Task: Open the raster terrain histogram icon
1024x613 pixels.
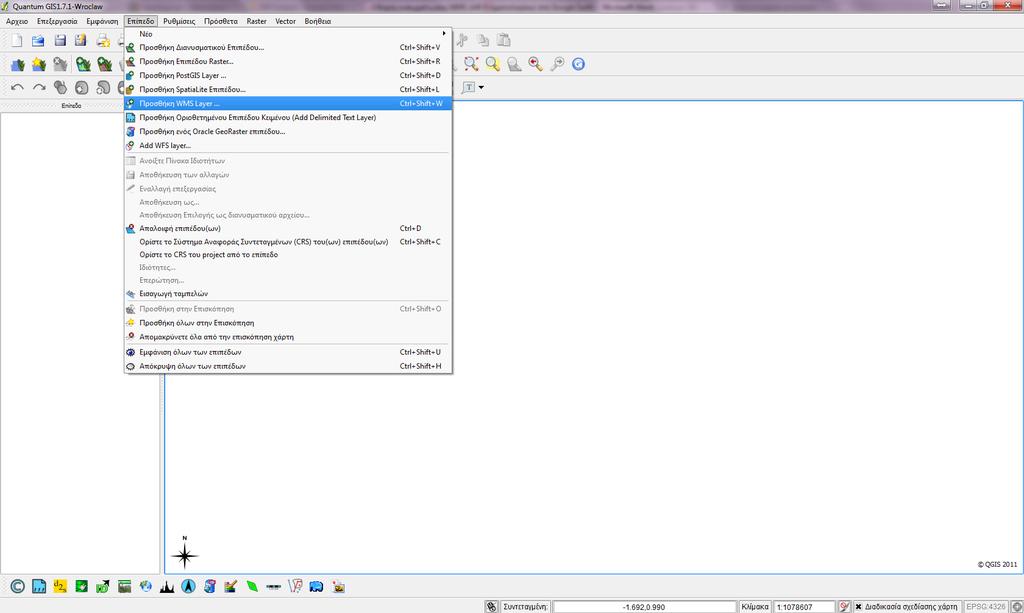Action: pos(167,586)
